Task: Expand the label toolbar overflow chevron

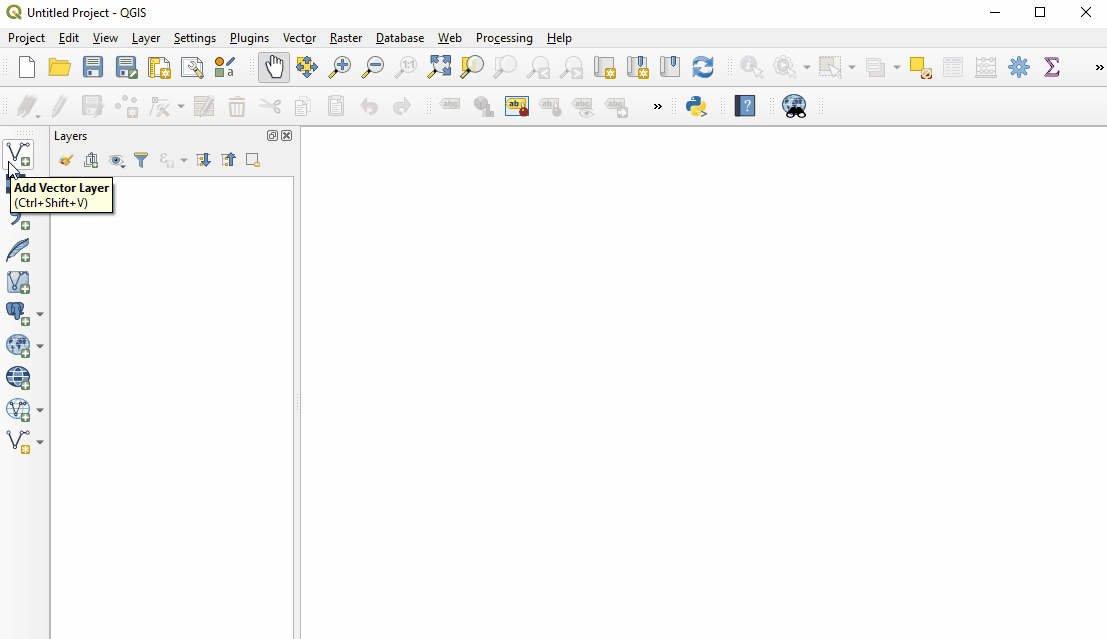Action: [x=657, y=107]
